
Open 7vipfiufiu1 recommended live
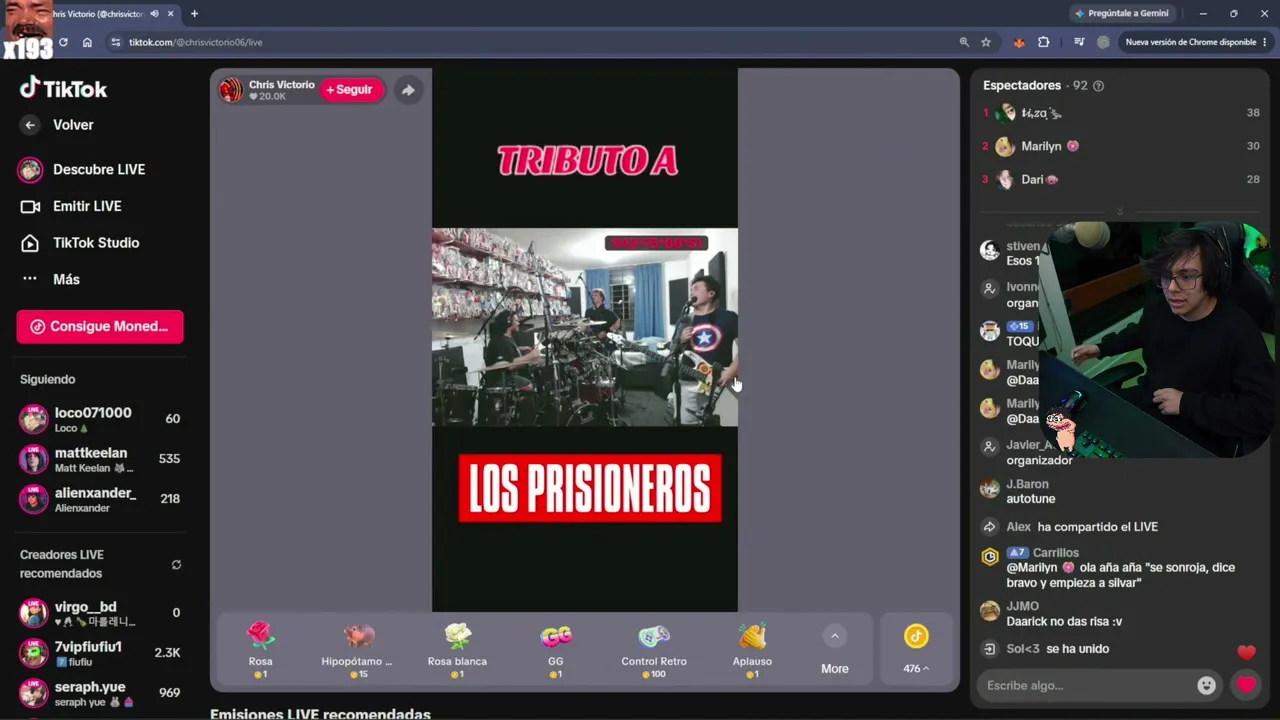click(100, 653)
